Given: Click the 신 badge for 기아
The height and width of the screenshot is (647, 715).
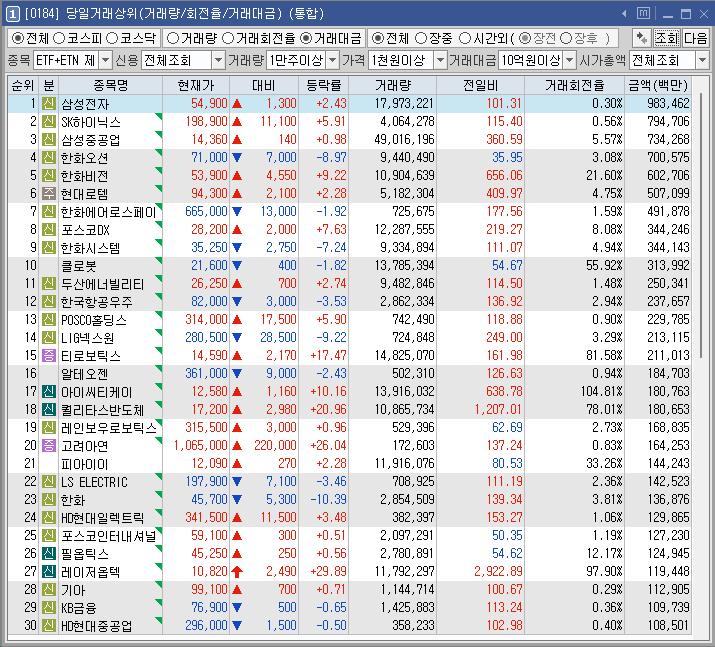Looking at the screenshot, I should click(49, 590).
